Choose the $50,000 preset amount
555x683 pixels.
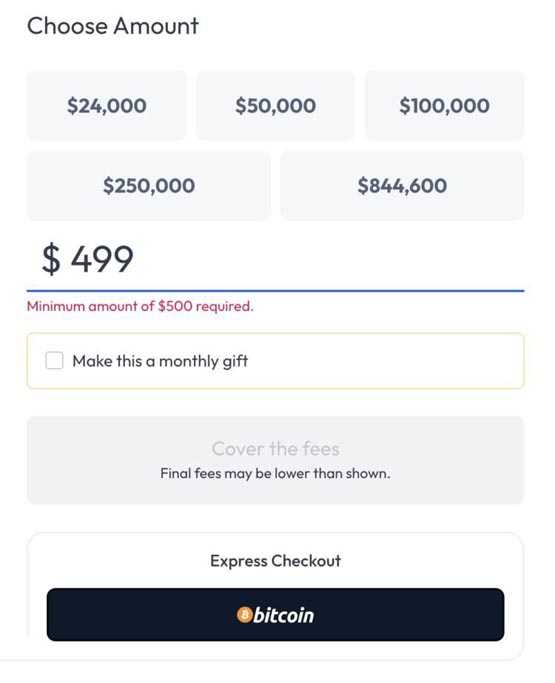pyautogui.click(x=275, y=105)
